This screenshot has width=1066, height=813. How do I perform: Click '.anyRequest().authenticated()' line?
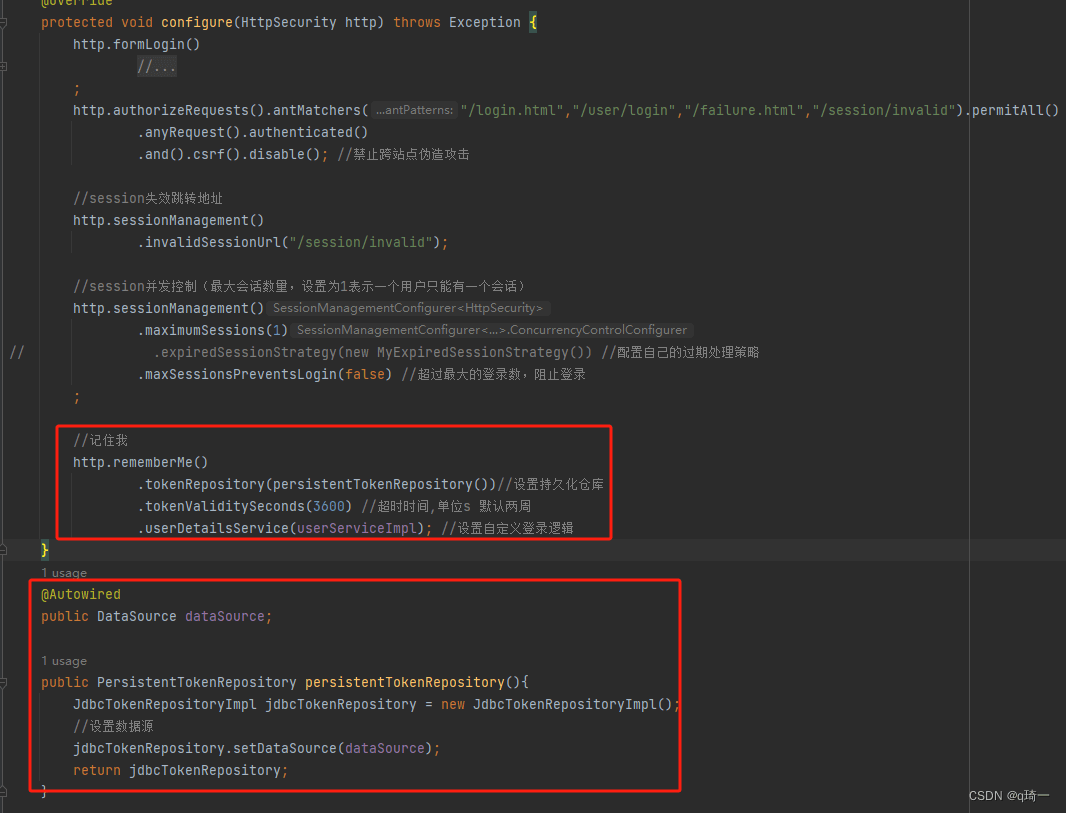[253, 132]
